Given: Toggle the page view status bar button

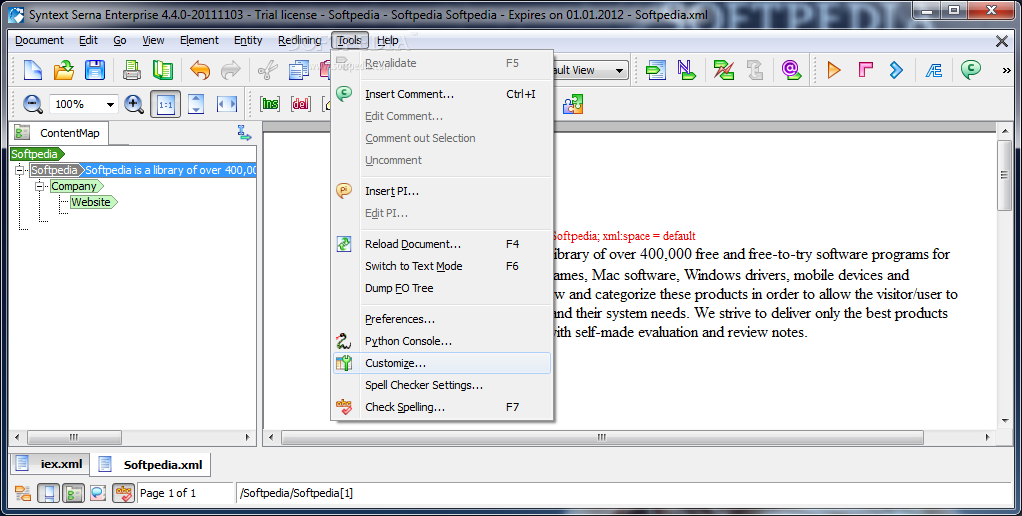Looking at the screenshot, I should point(48,493).
